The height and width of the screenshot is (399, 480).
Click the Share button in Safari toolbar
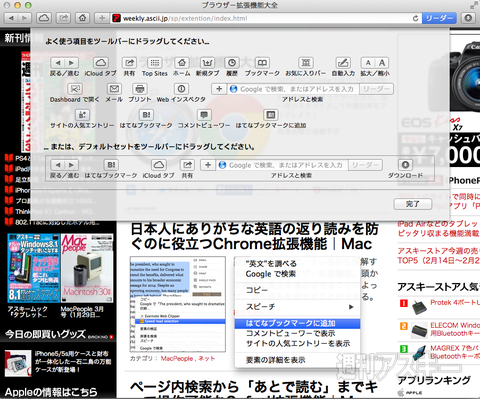tap(63, 18)
